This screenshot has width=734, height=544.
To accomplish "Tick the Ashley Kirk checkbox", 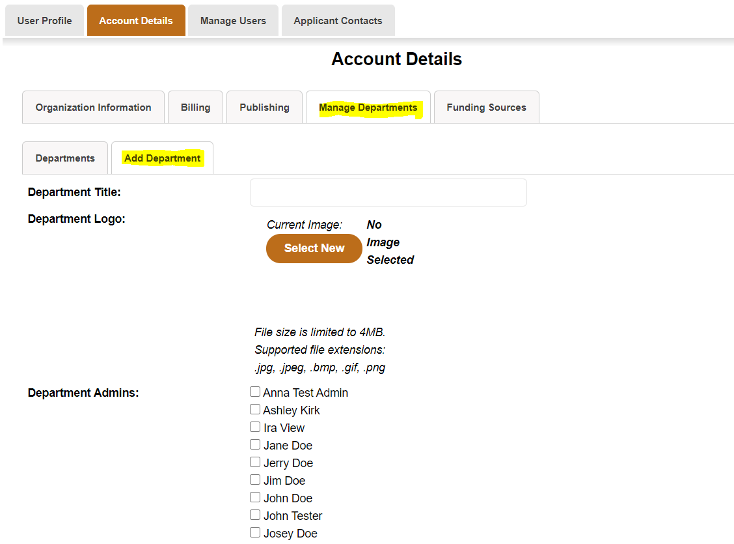I will (255, 409).
